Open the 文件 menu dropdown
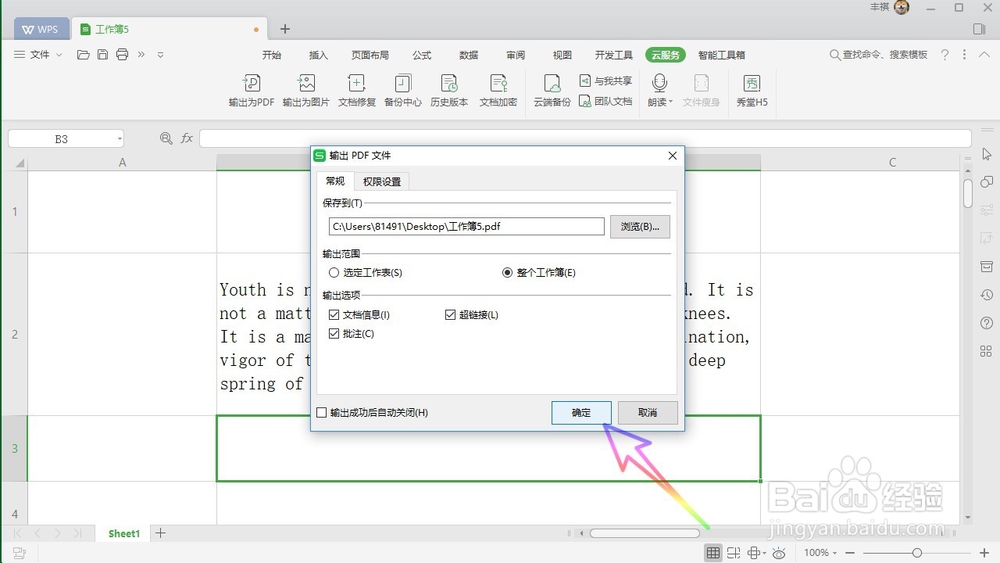The width and height of the screenshot is (1000, 563). pyautogui.click(x=38, y=55)
